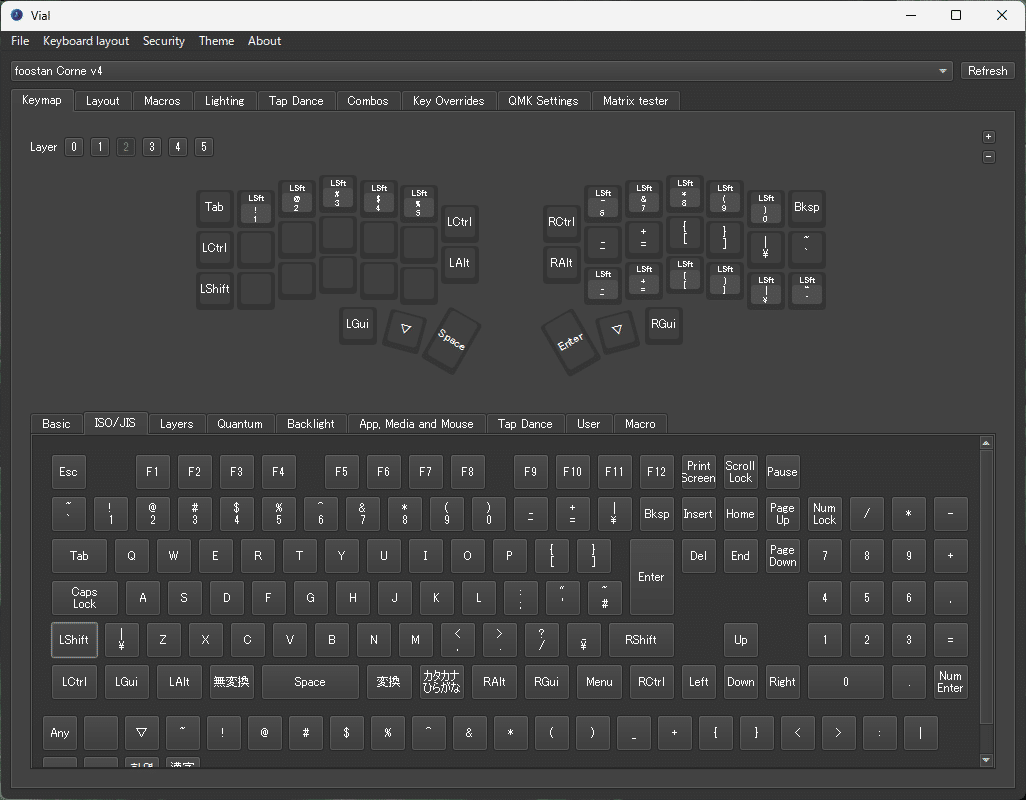
Task: Pick the 無変換 keycode
Action: (x=231, y=682)
